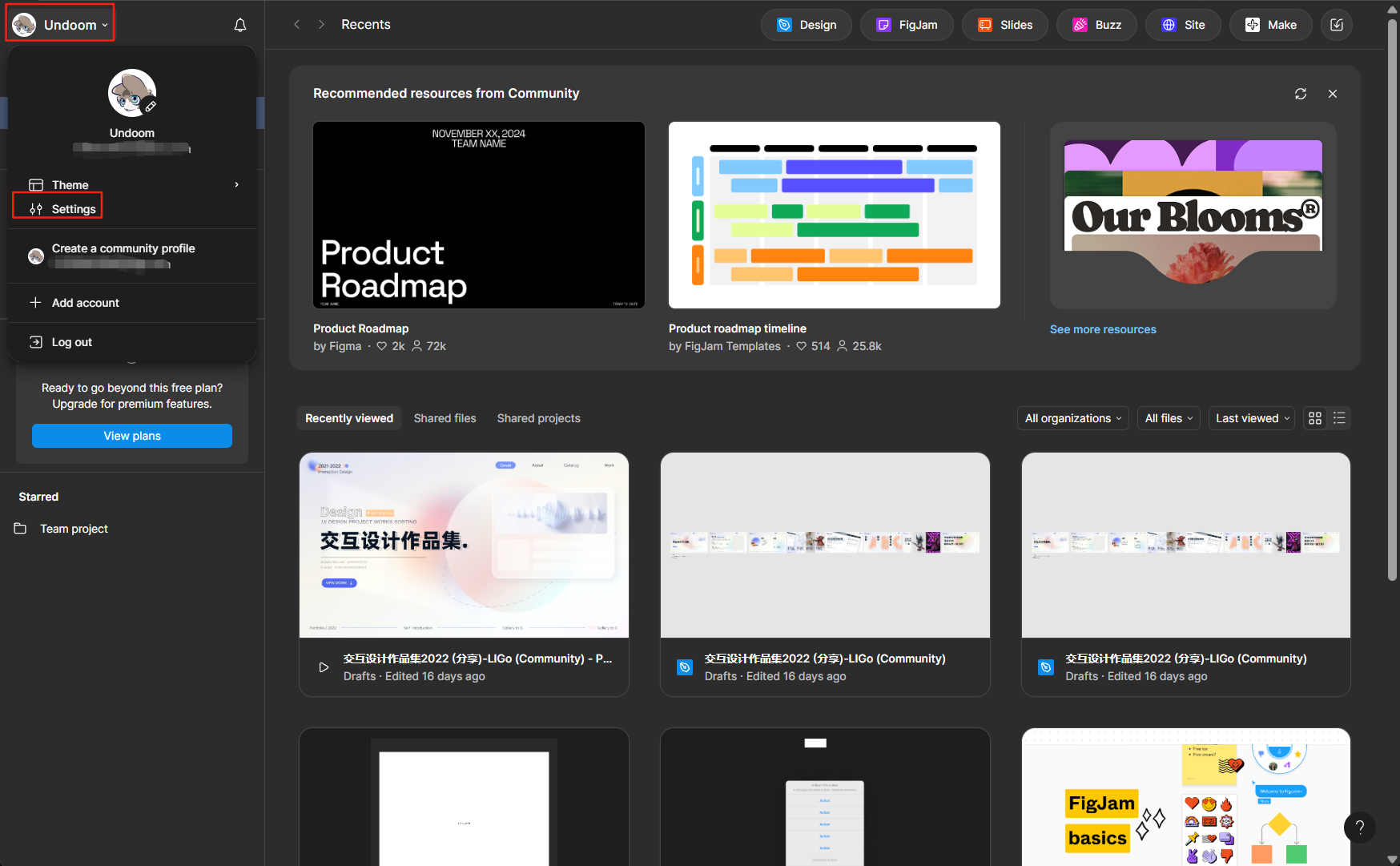1400x866 pixels.
Task: Click the Recents breadcrumb title
Action: tap(366, 25)
